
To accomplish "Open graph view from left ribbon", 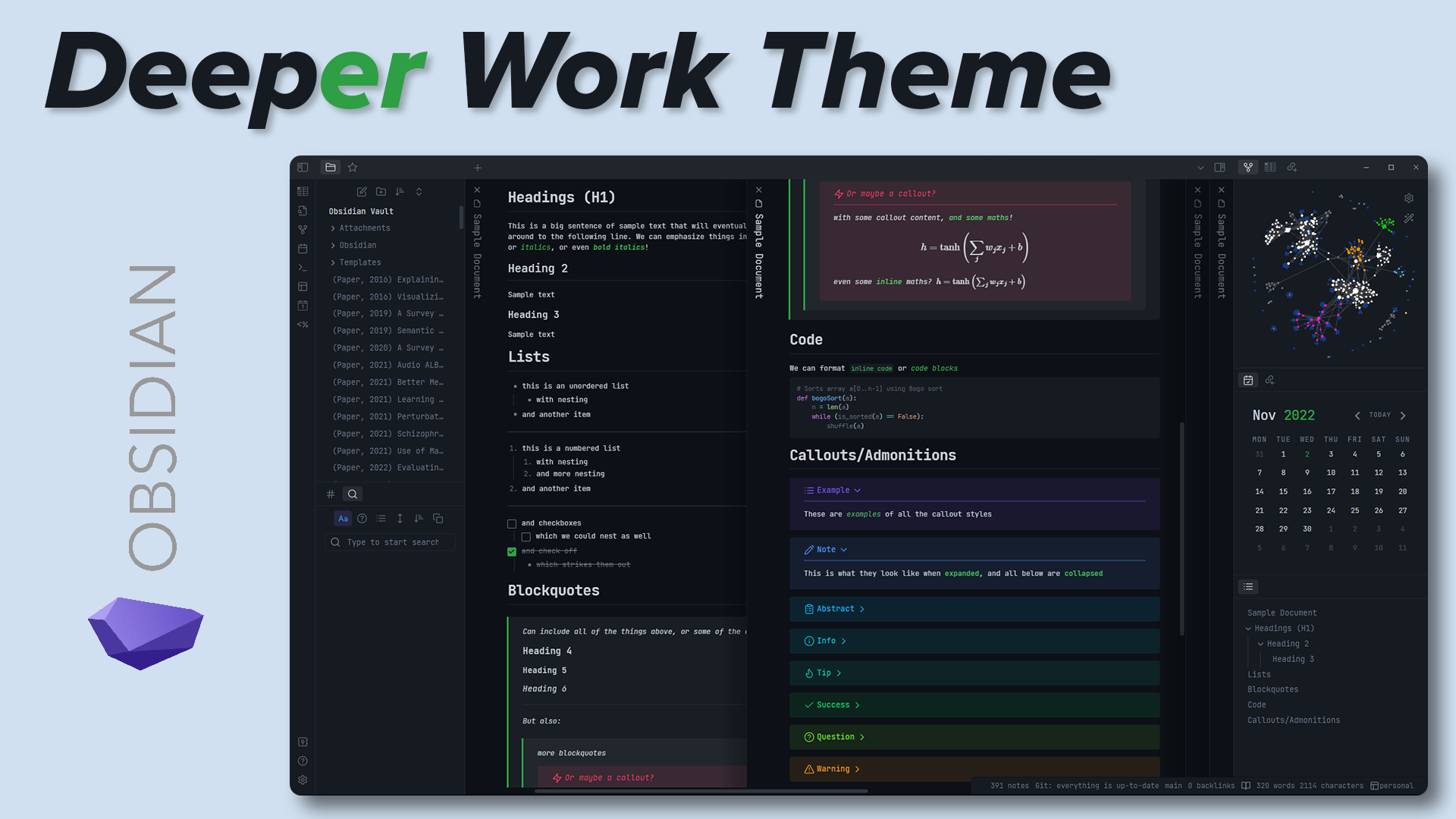I will (x=303, y=229).
